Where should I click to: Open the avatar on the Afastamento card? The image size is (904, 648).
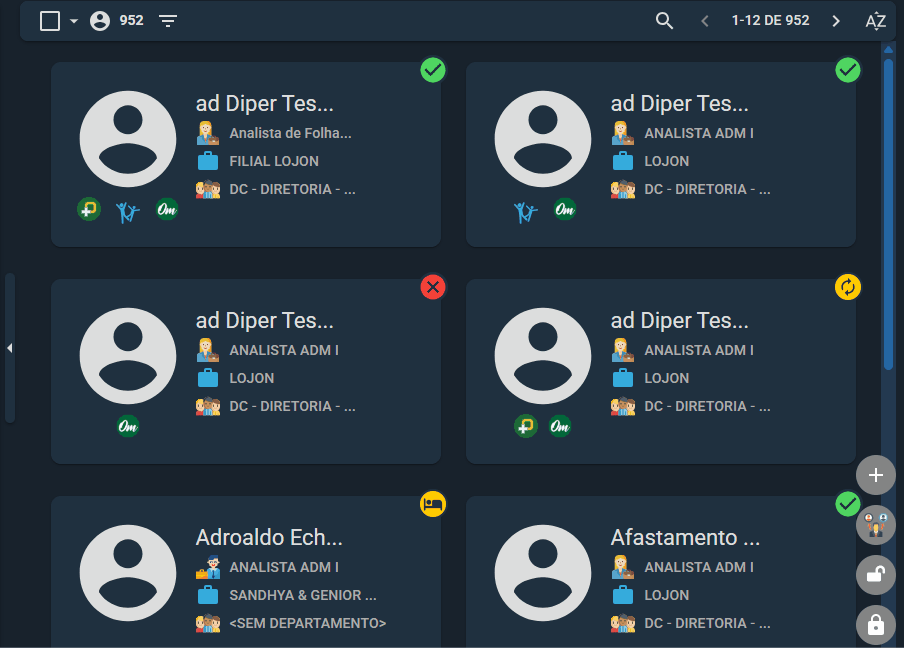pyautogui.click(x=543, y=573)
